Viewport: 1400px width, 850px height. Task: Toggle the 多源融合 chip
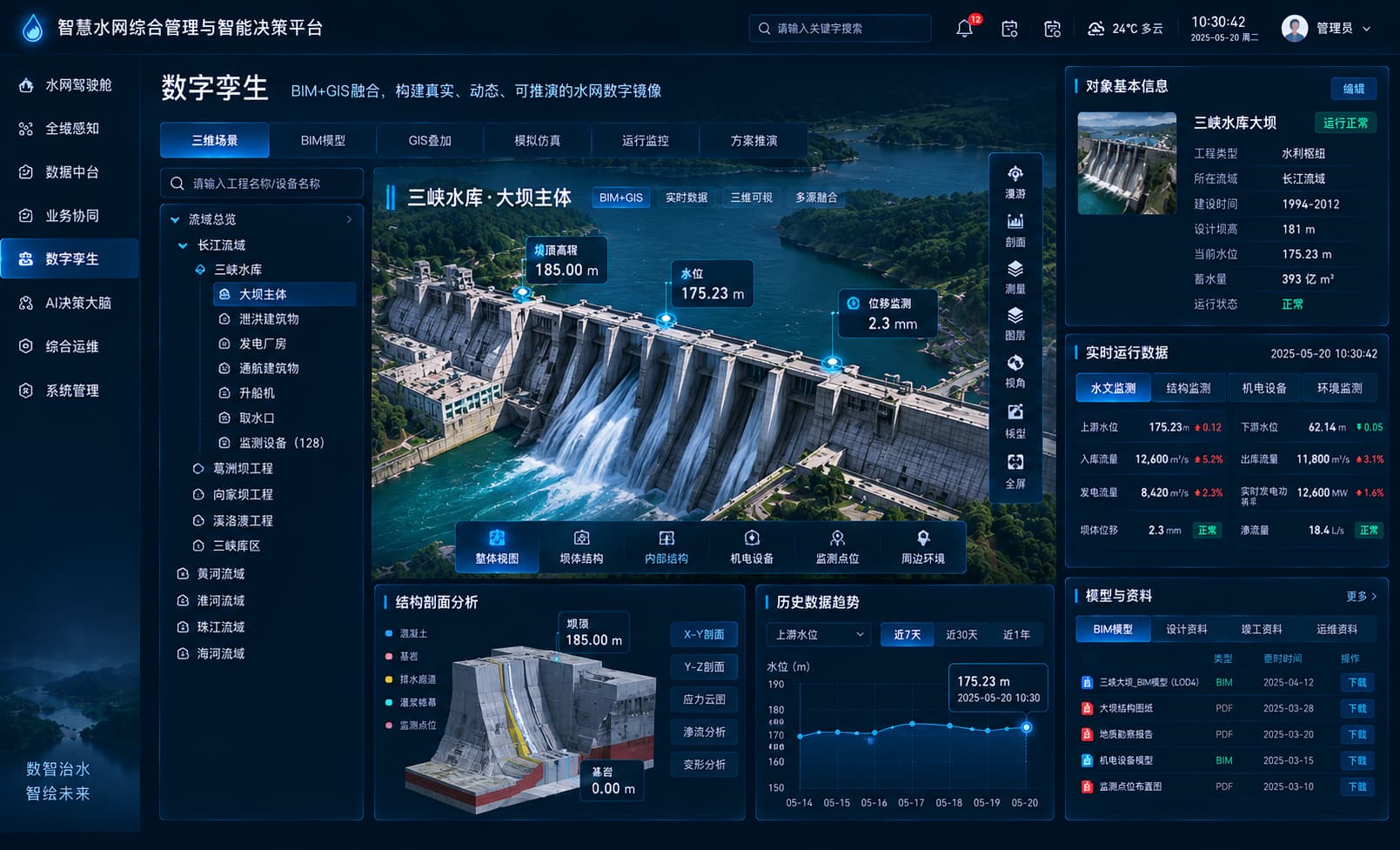pyautogui.click(x=816, y=197)
